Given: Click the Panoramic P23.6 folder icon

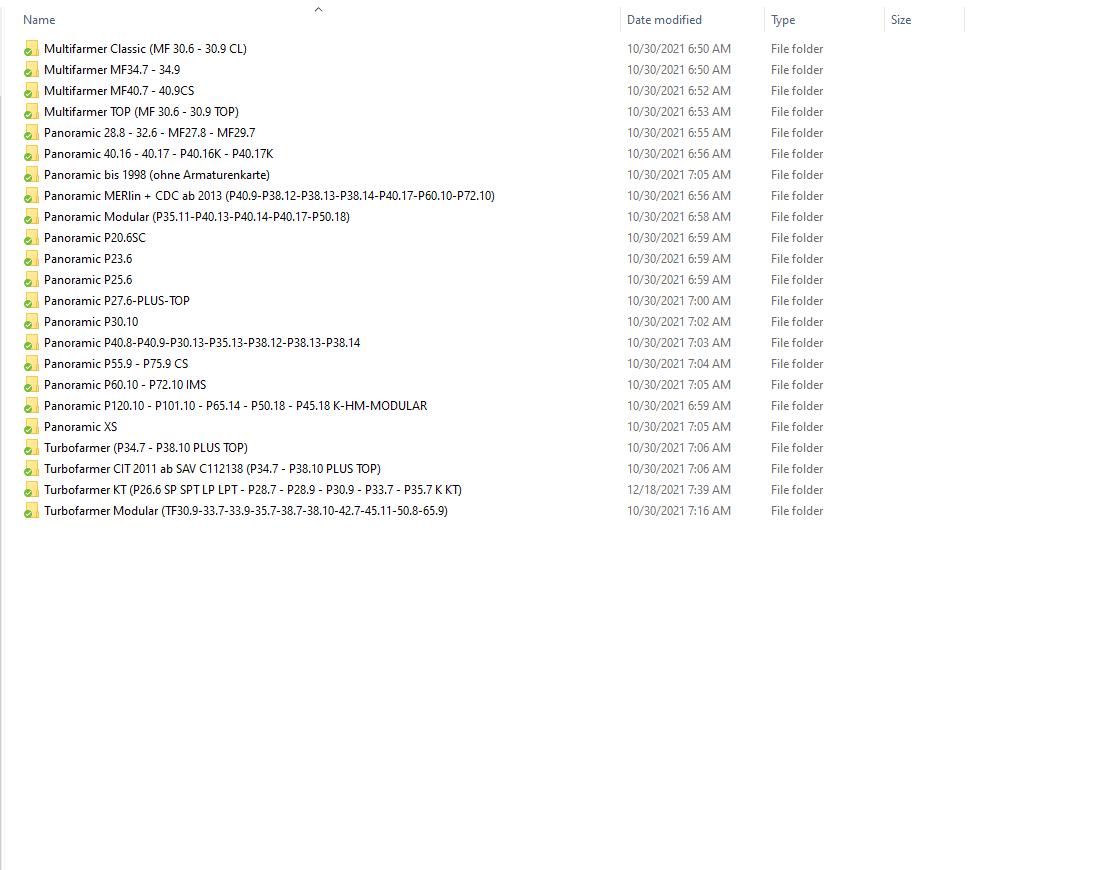Looking at the screenshot, I should tap(31, 259).
